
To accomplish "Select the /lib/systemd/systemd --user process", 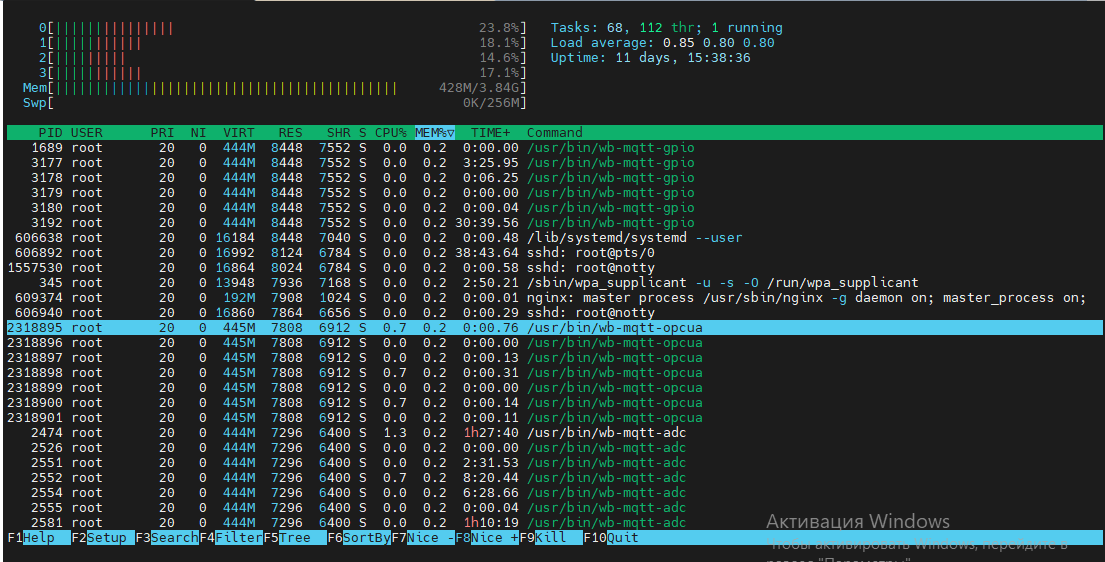I will coord(555,238).
